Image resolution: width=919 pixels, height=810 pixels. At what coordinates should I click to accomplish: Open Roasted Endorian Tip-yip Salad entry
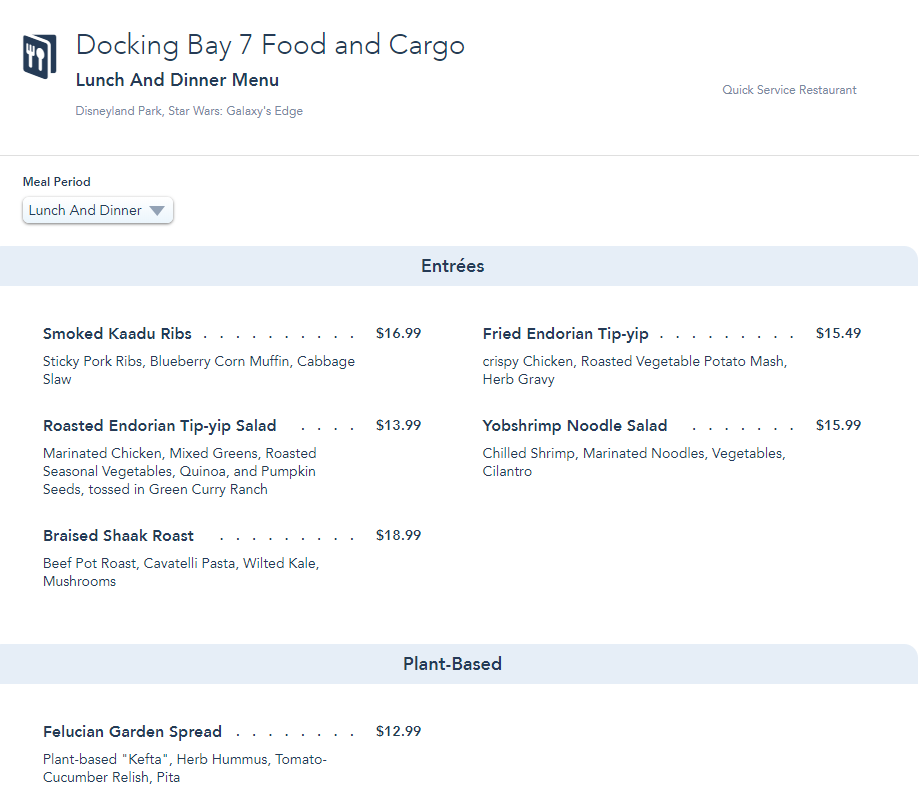[160, 426]
